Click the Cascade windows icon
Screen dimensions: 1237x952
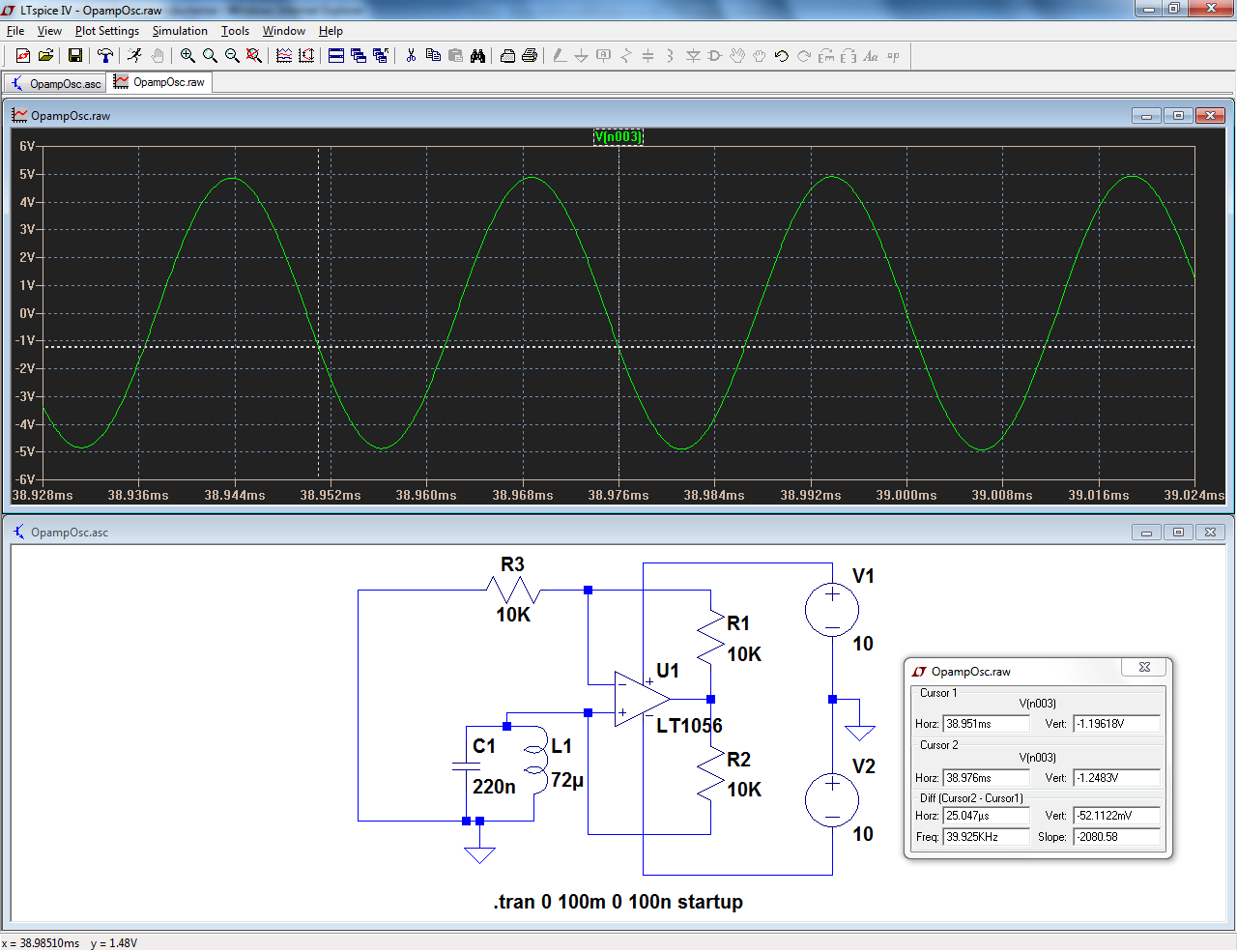coord(359,56)
